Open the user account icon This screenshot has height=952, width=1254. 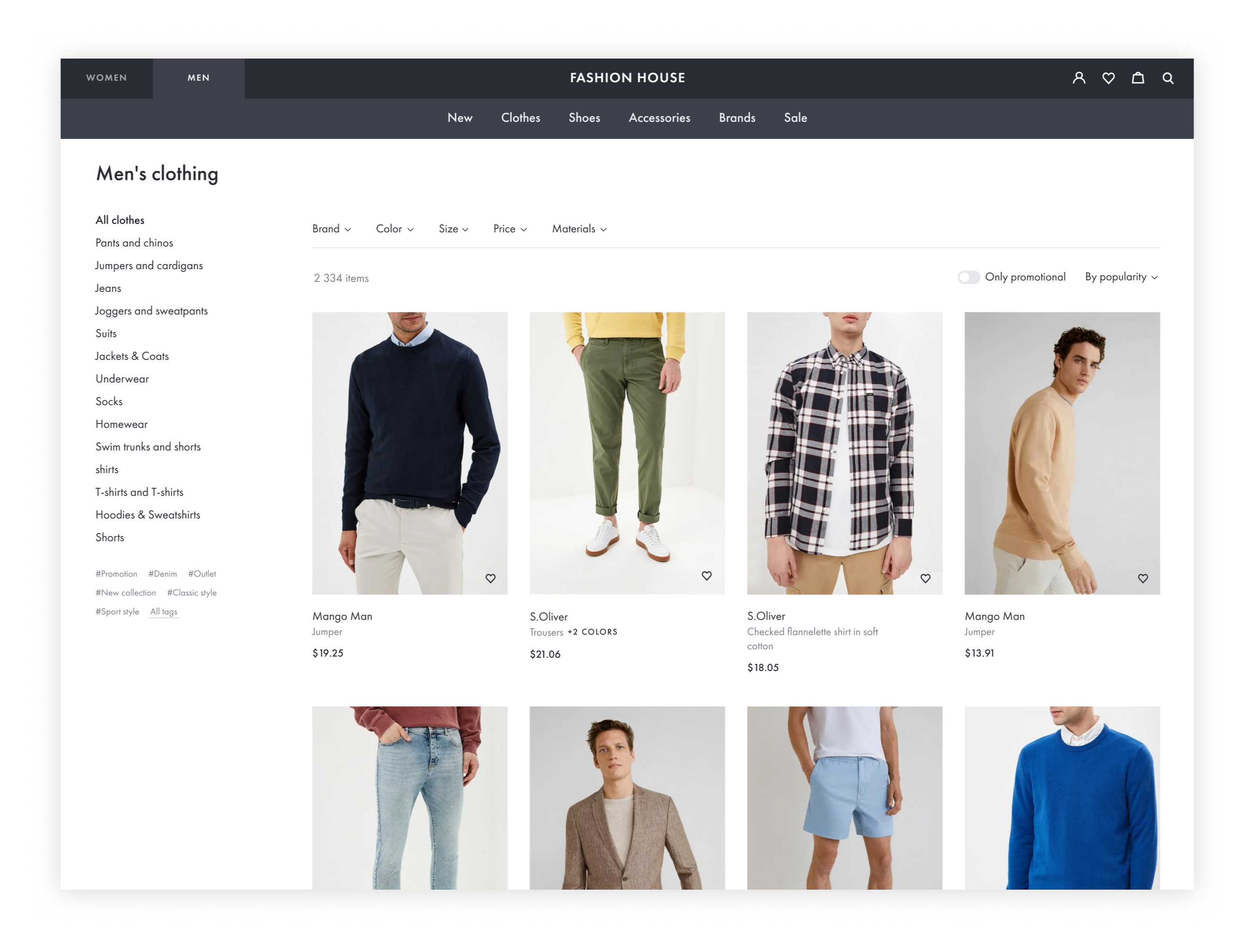point(1079,77)
